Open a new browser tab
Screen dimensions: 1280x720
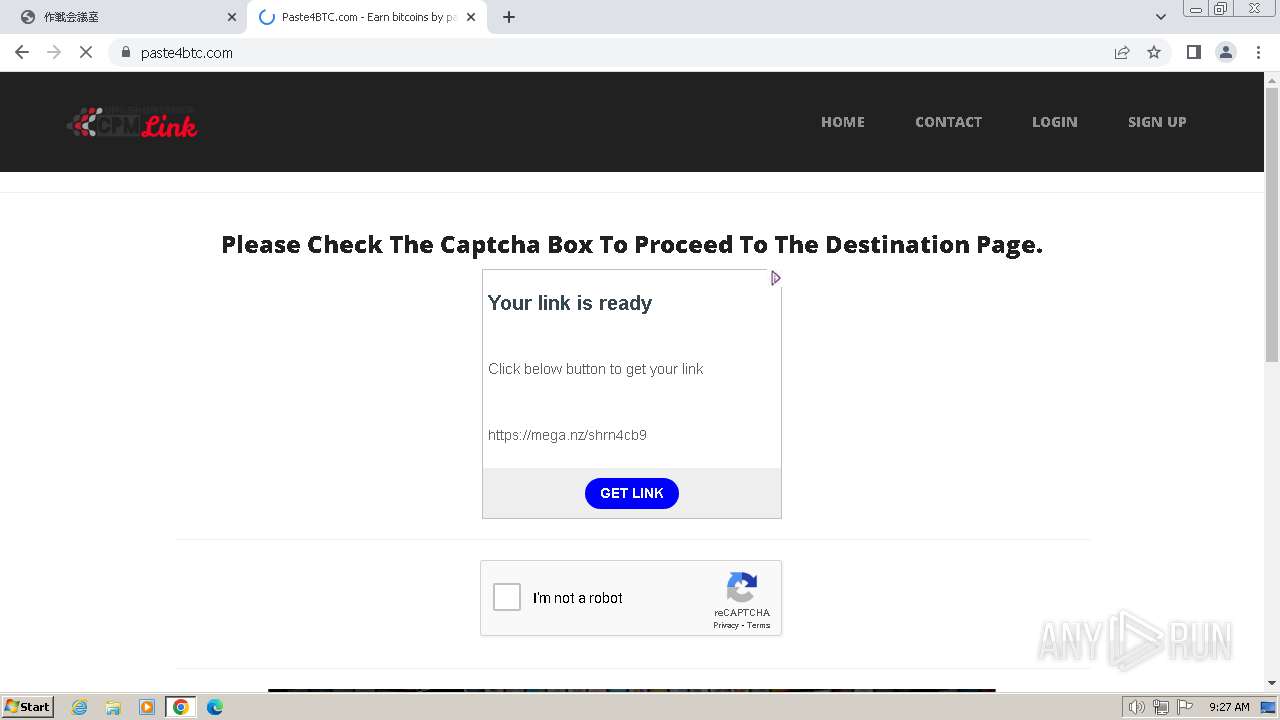click(x=509, y=17)
